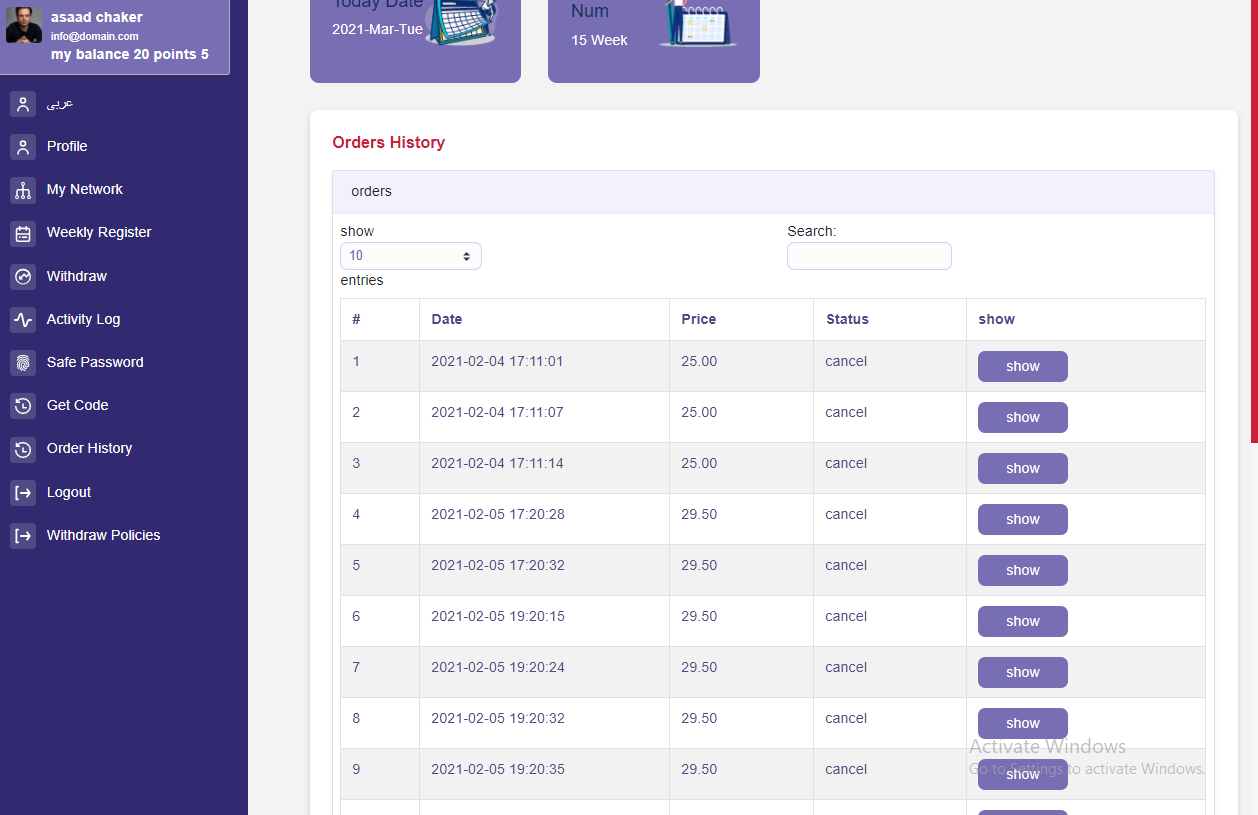
Task: Click the My Network hierarchy icon
Action: click(23, 190)
